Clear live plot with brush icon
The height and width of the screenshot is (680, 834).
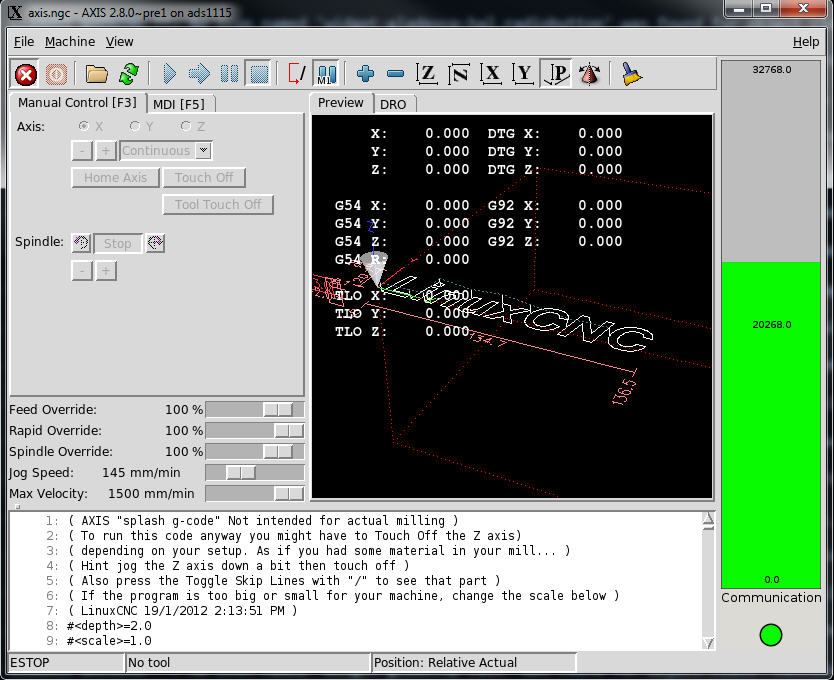click(631, 74)
